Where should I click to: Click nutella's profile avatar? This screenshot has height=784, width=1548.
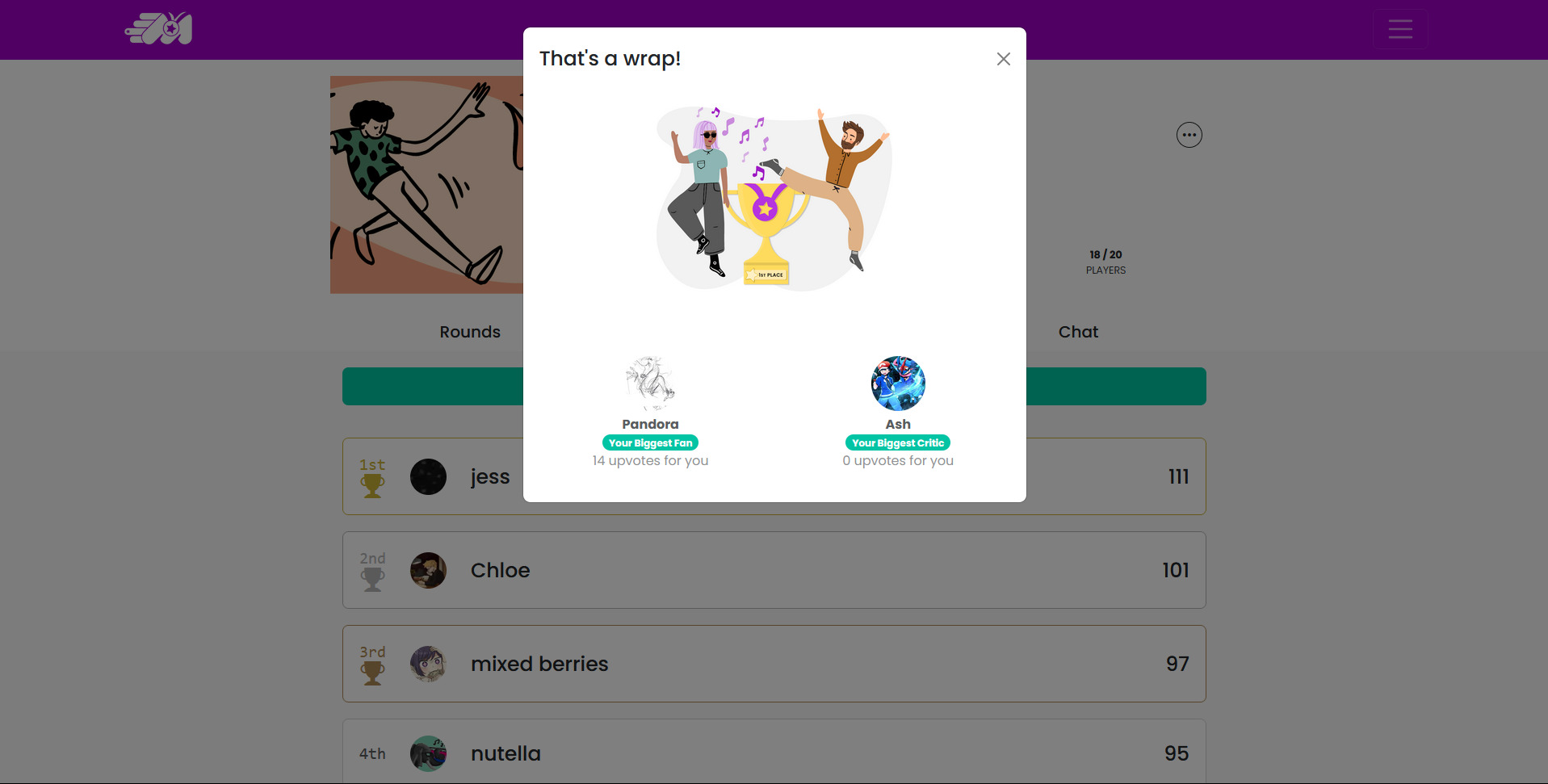(x=428, y=753)
